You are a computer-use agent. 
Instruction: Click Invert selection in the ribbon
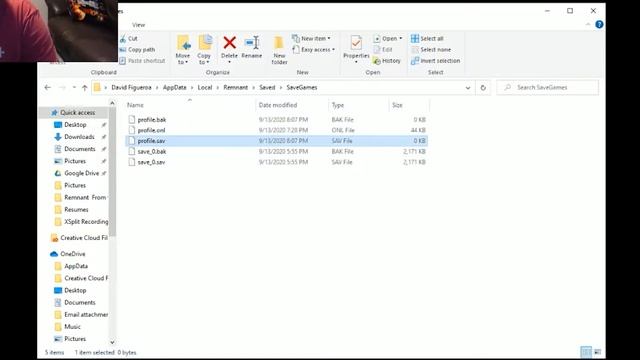click(x=436, y=61)
